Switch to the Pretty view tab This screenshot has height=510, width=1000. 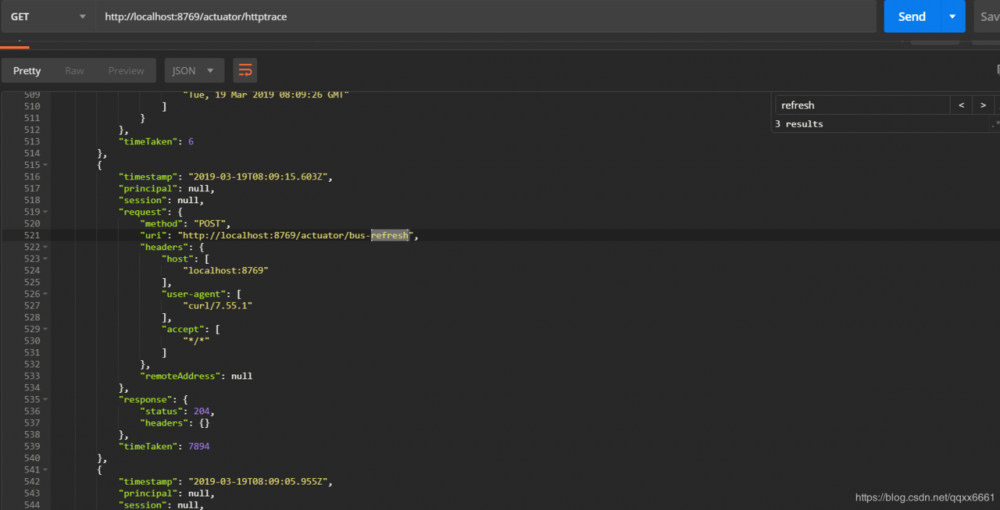27,71
